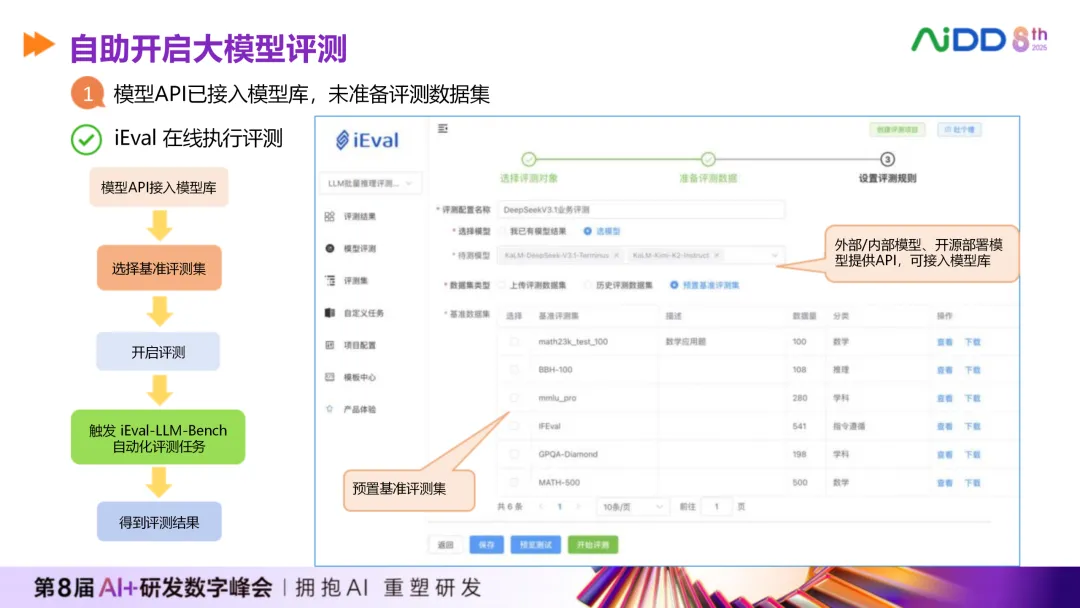Open 项目配置 in the sidebar
Image resolution: width=1080 pixels, height=608 pixels.
(360, 345)
